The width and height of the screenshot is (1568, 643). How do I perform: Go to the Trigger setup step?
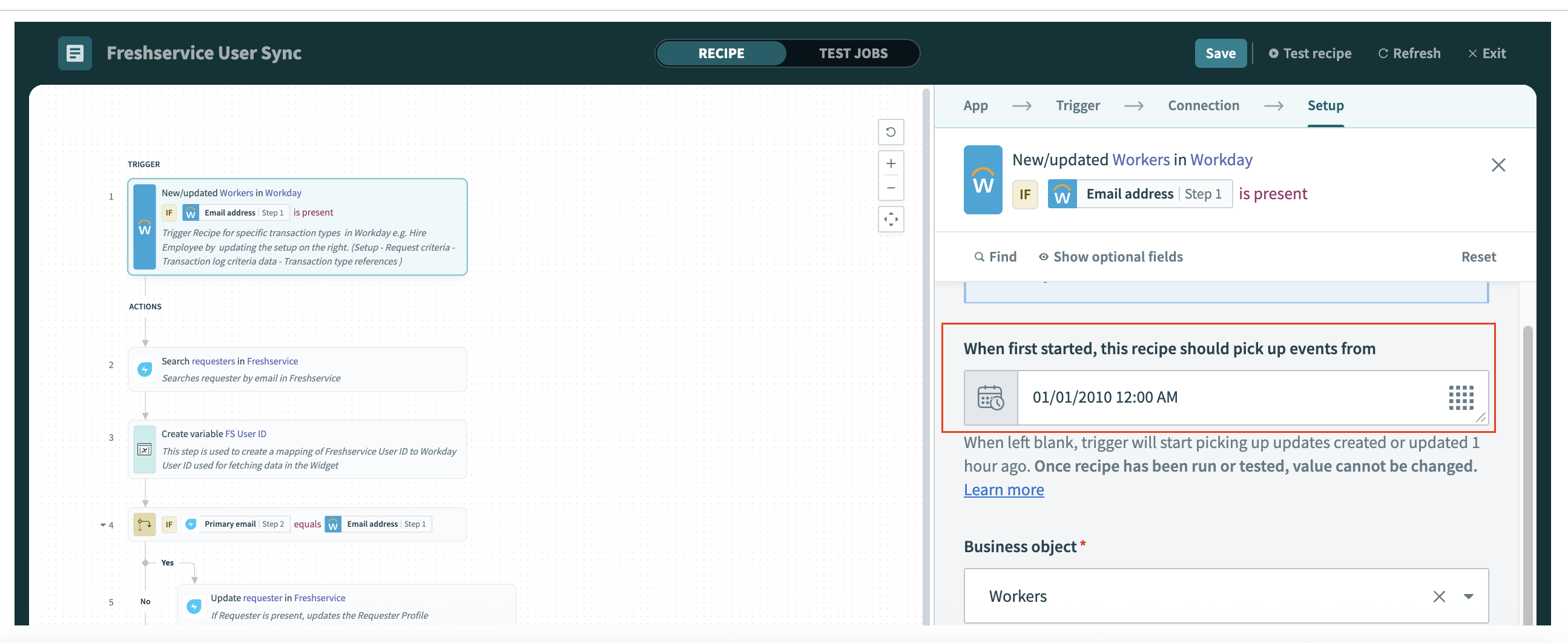(1078, 105)
